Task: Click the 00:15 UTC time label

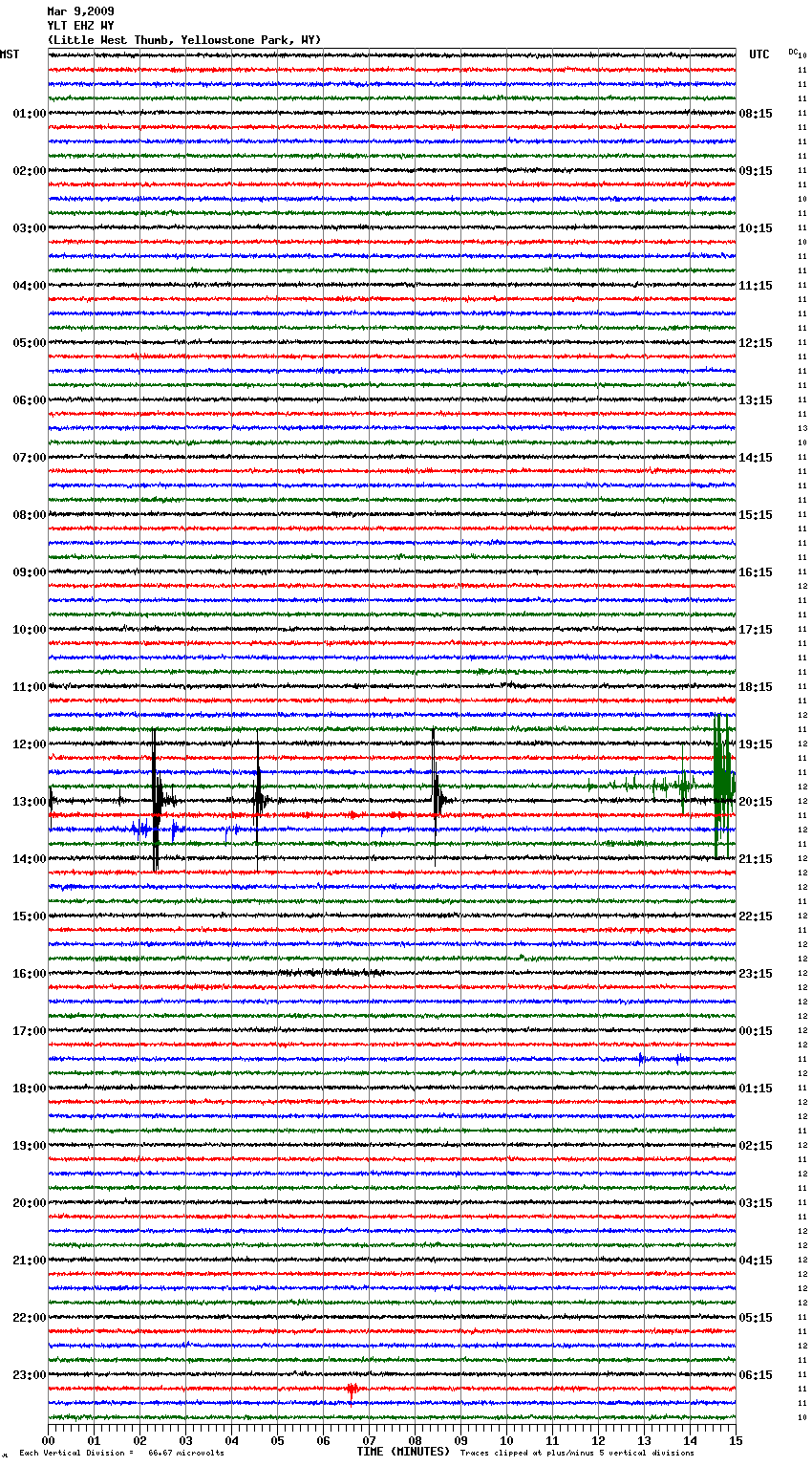Action: point(756,1031)
